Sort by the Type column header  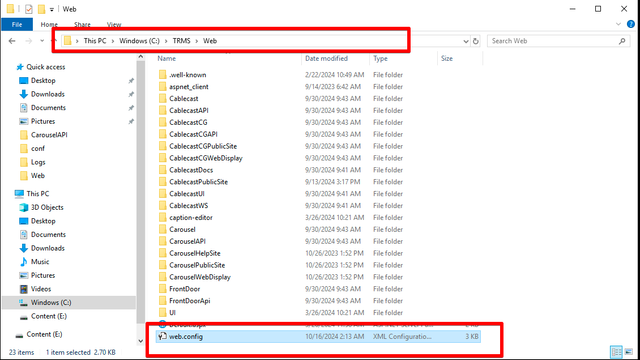(x=380, y=58)
